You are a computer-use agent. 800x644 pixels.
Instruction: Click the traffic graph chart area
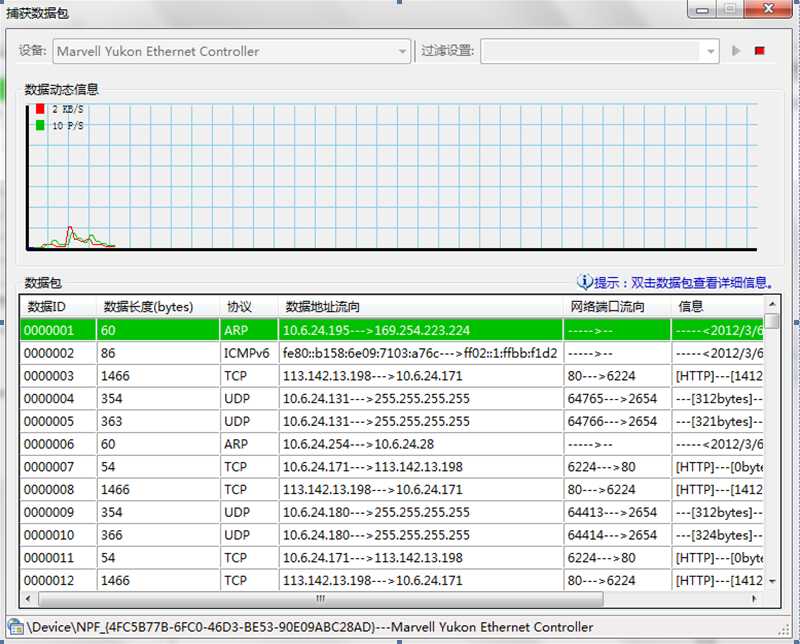coord(392,177)
